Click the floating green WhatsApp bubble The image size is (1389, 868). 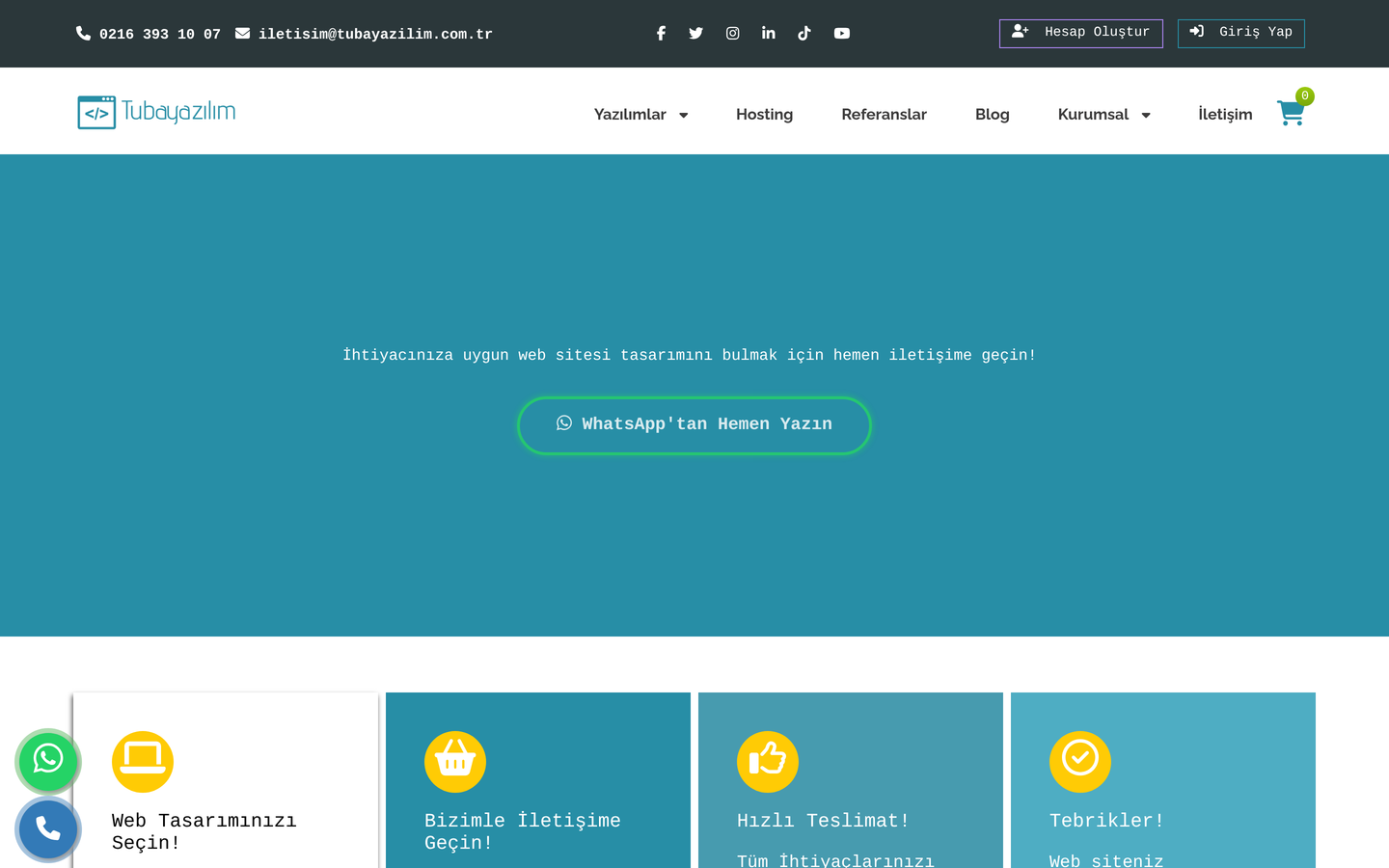point(48,761)
